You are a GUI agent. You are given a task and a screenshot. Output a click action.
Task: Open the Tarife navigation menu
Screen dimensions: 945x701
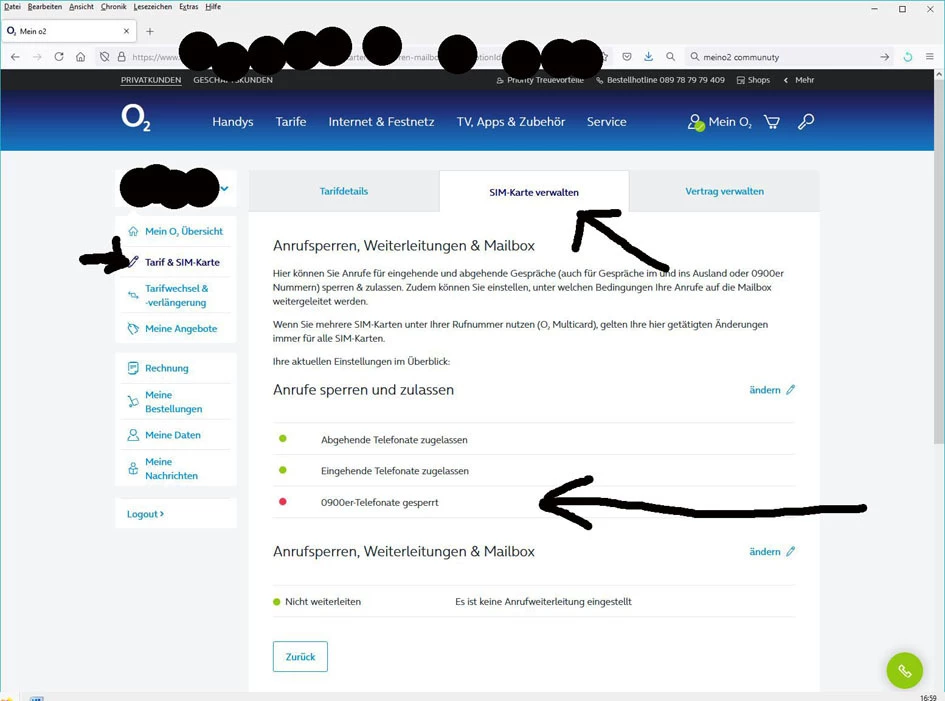pyautogui.click(x=290, y=122)
